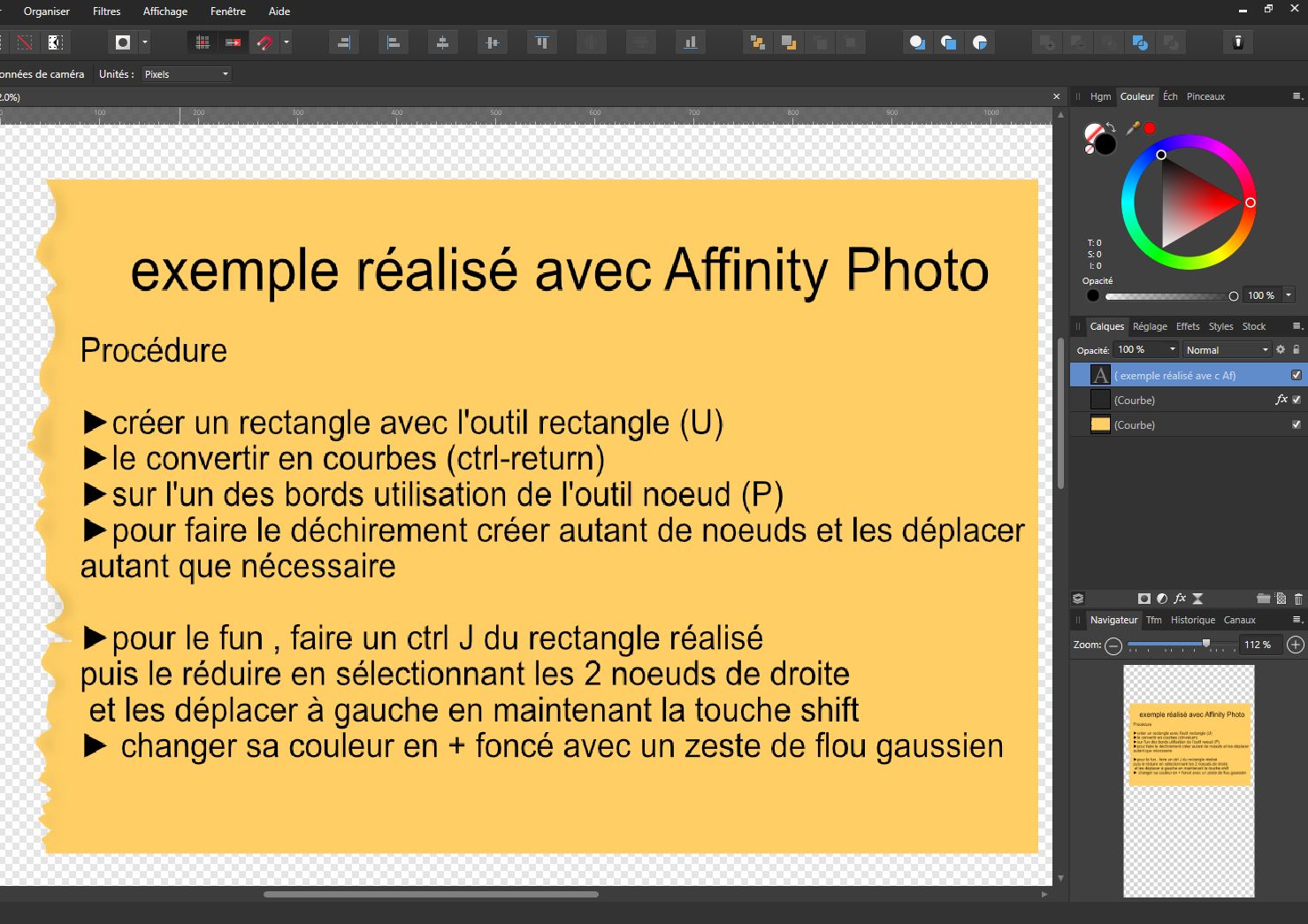Delete layer with the trash icon
The image size is (1308, 924).
tap(1298, 599)
